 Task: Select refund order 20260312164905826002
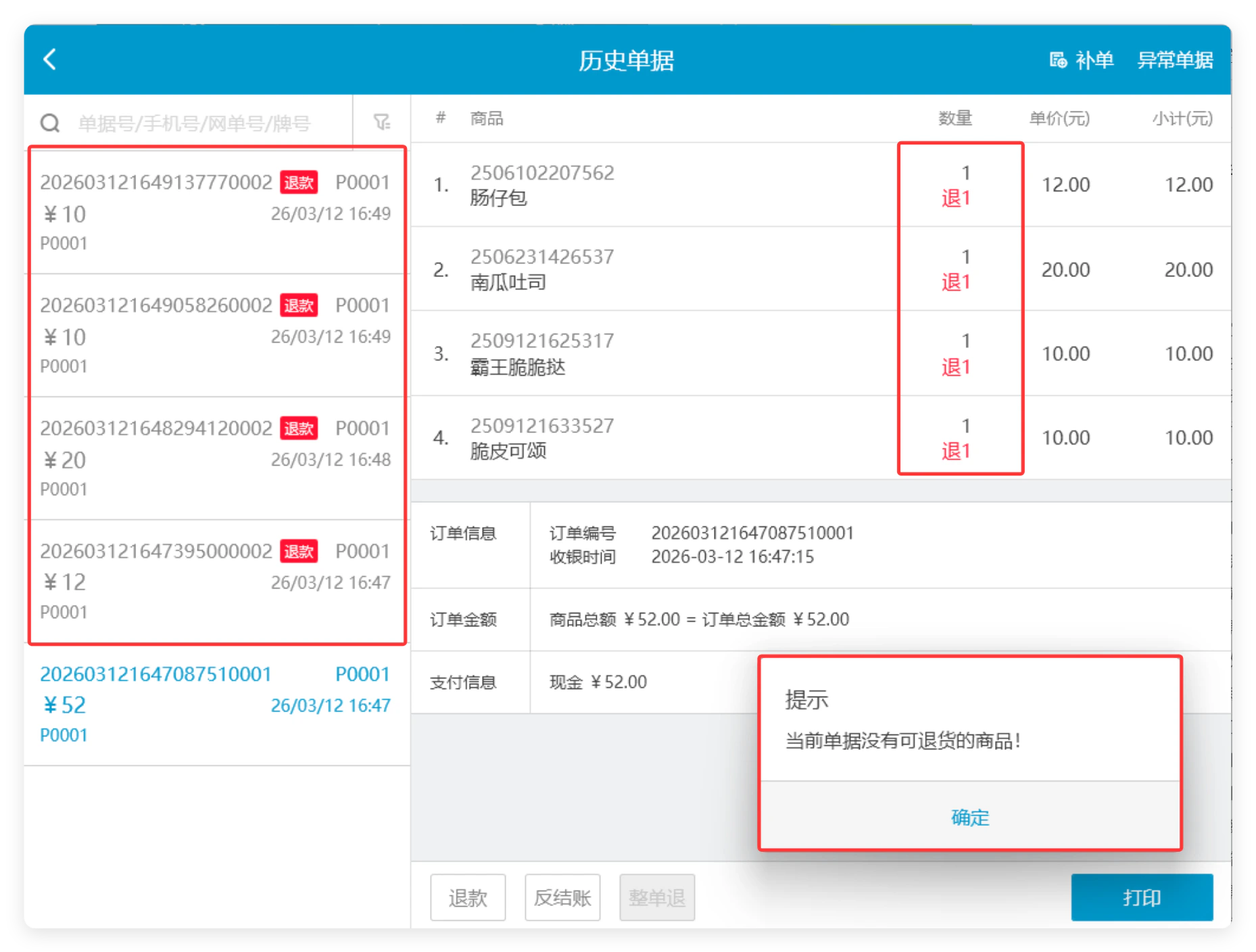pyautogui.click(x=217, y=335)
